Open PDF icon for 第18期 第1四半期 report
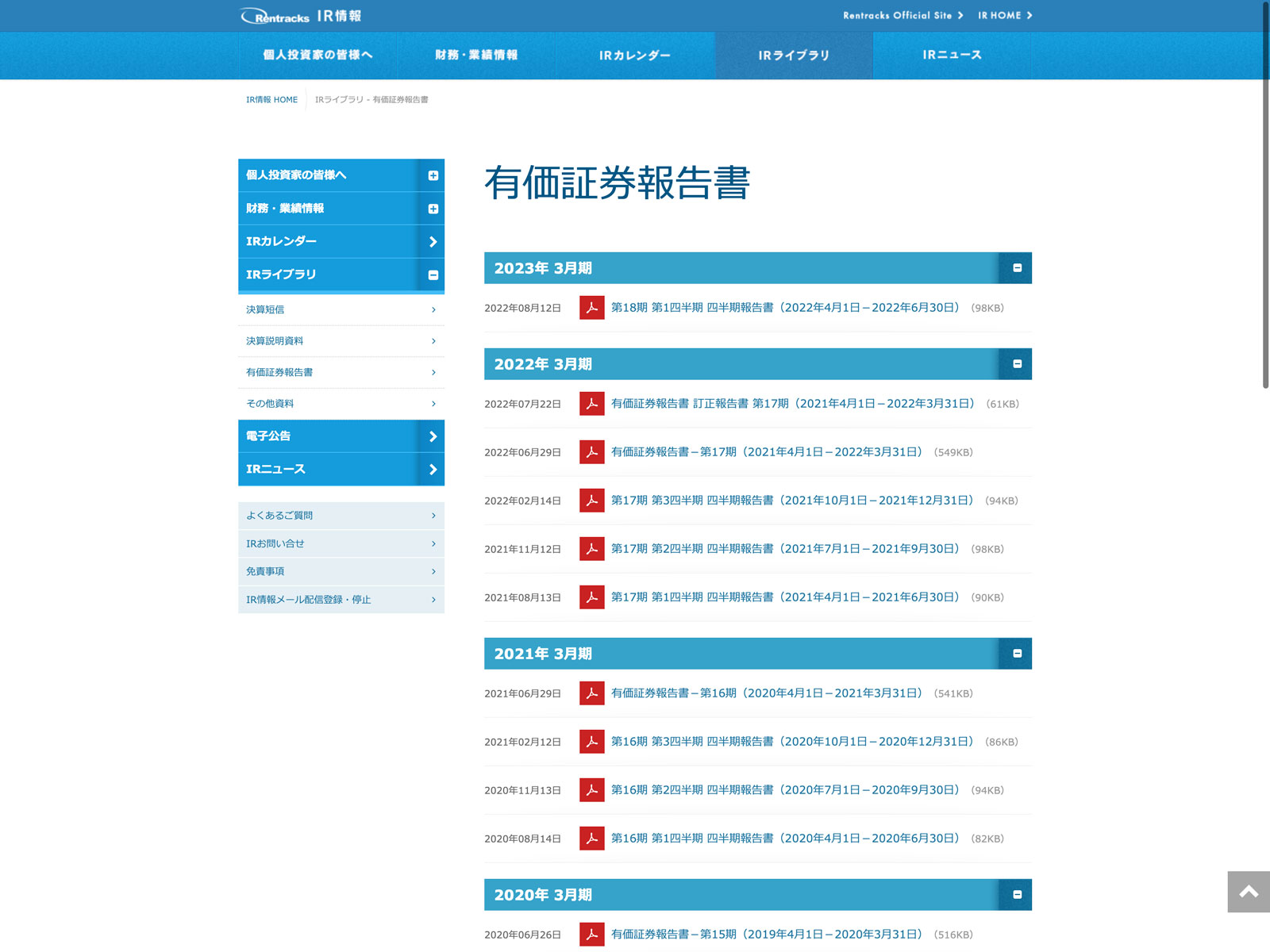1270x952 pixels. [x=591, y=308]
